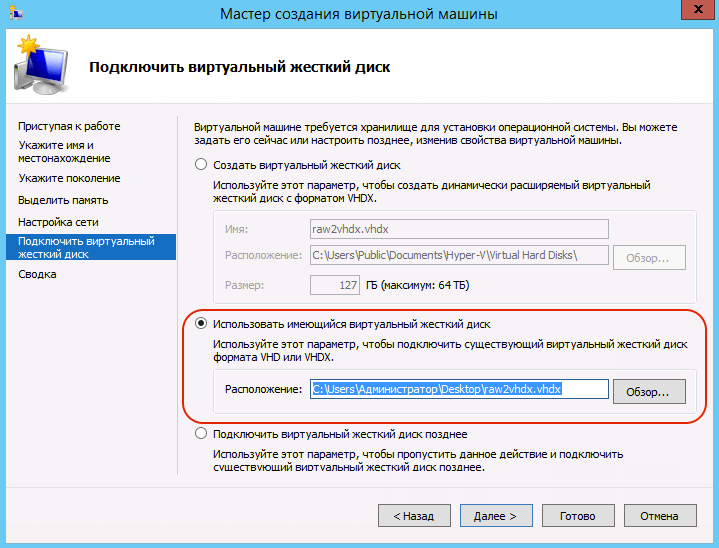This screenshot has height=548, width=719.
Task: Go to 'Укажите имя и местонахождение' step
Action: 64,152
